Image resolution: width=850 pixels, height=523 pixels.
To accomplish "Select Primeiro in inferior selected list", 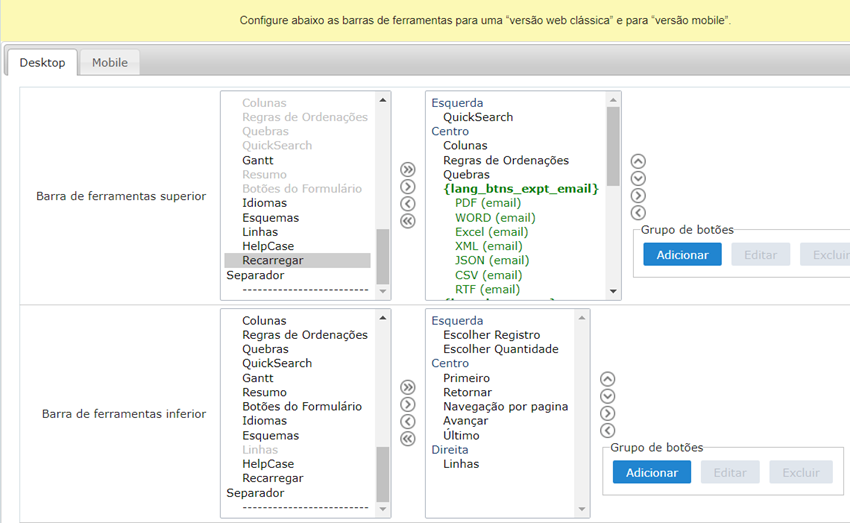I will point(466,378).
